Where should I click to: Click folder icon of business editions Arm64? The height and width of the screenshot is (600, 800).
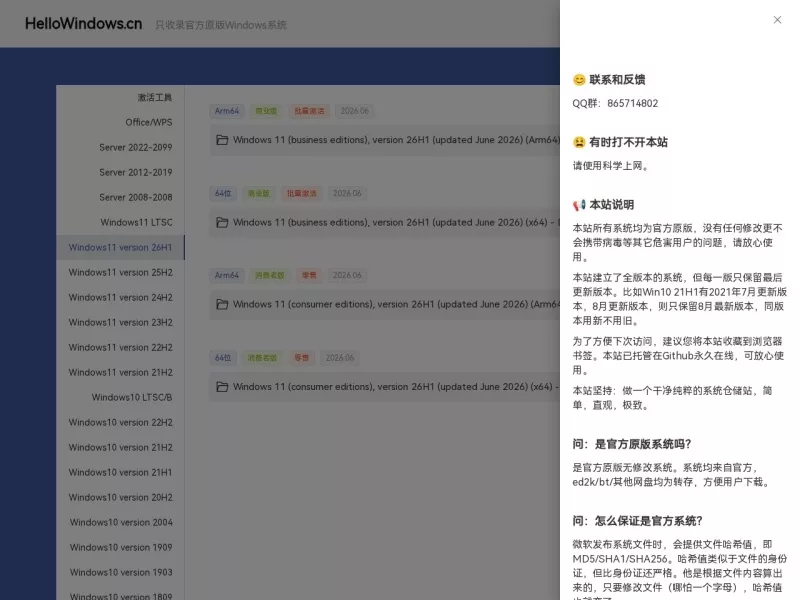point(222,140)
